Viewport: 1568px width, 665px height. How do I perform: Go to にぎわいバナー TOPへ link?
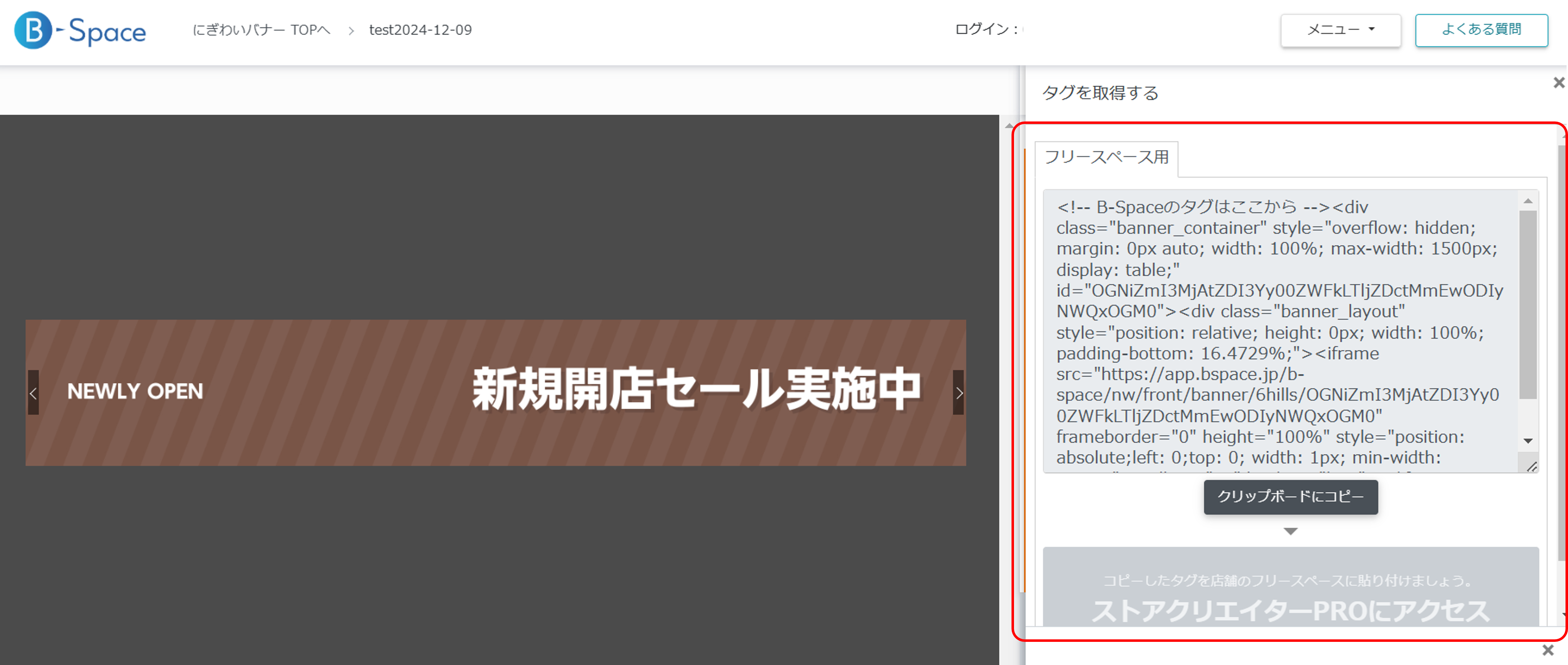pos(261,30)
